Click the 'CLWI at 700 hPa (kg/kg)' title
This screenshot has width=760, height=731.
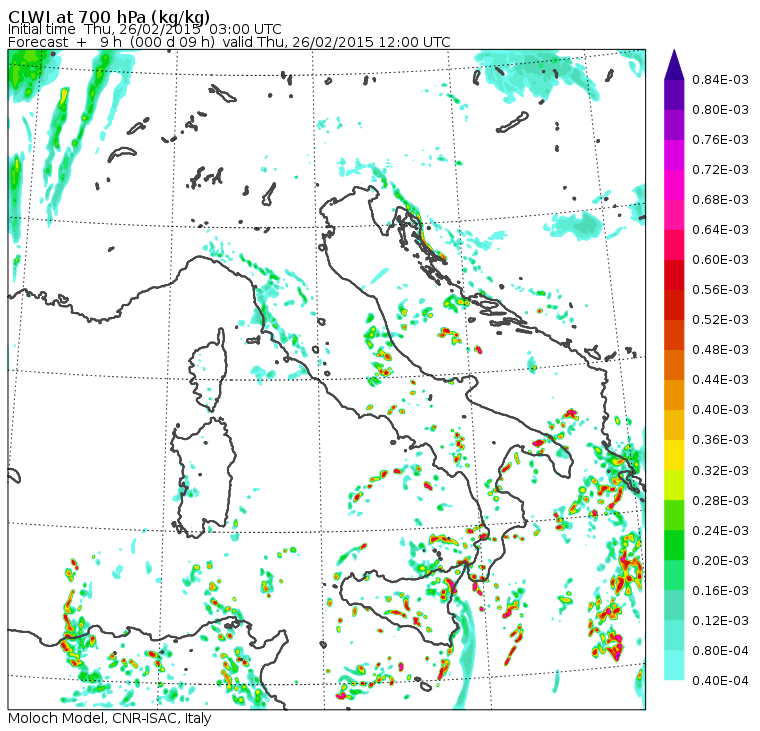click(109, 16)
